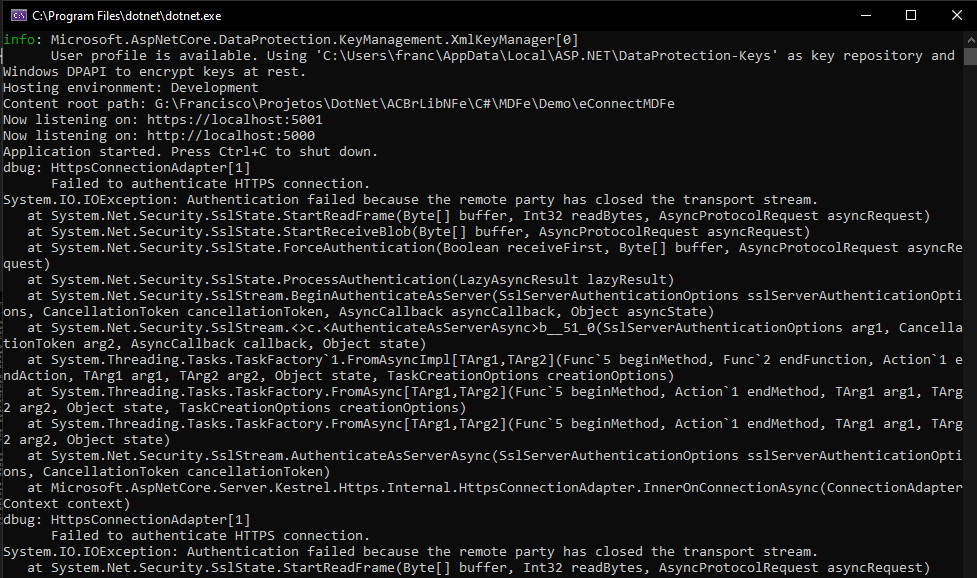Click the Content root path line
Image resolution: width=977 pixels, height=578 pixels.
click(x=339, y=104)
